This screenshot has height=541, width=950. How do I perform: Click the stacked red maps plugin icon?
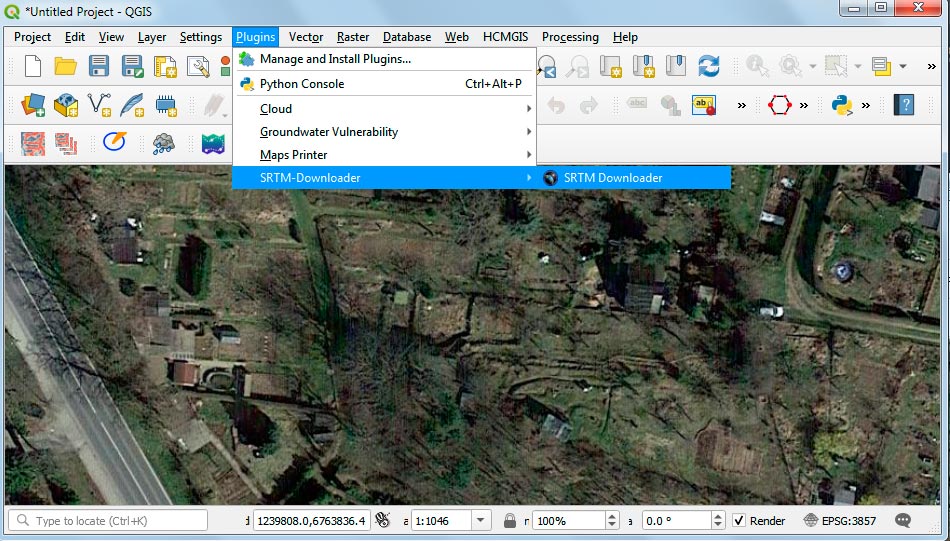[x=66, y=144]
